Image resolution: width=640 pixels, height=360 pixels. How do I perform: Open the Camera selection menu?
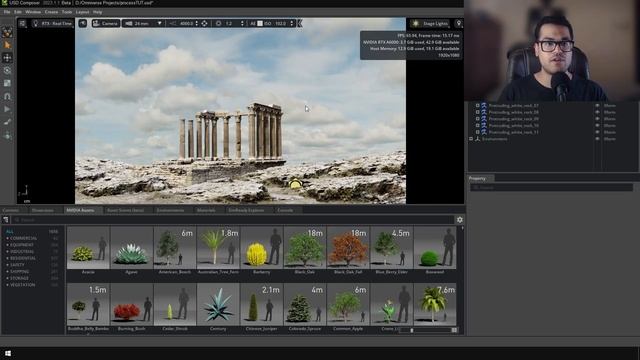[x=106, y=24]
